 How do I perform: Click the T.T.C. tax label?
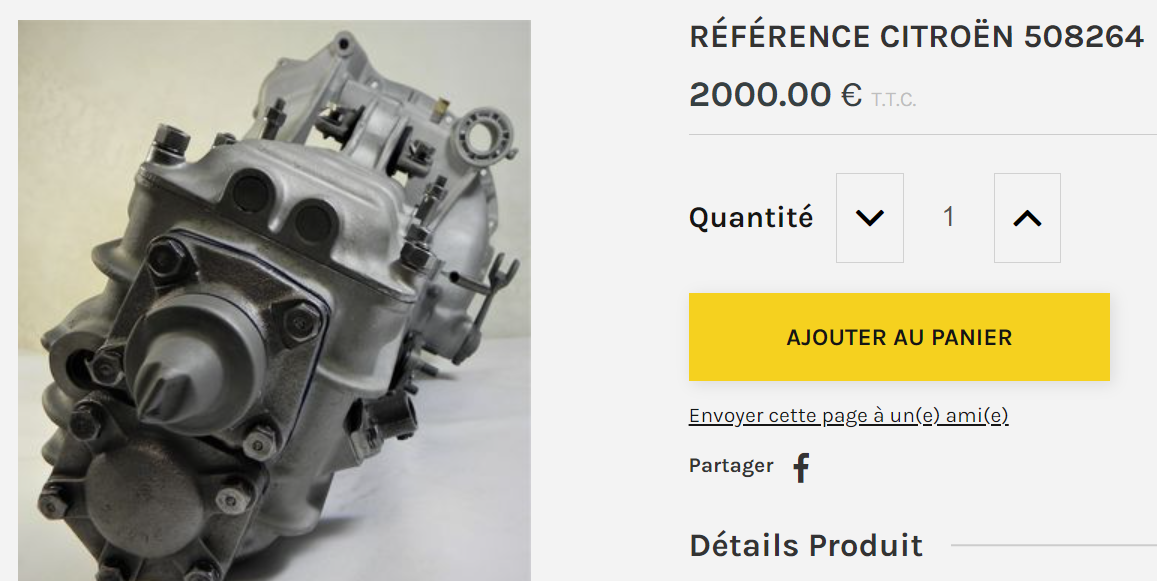[x=894, y=100]
